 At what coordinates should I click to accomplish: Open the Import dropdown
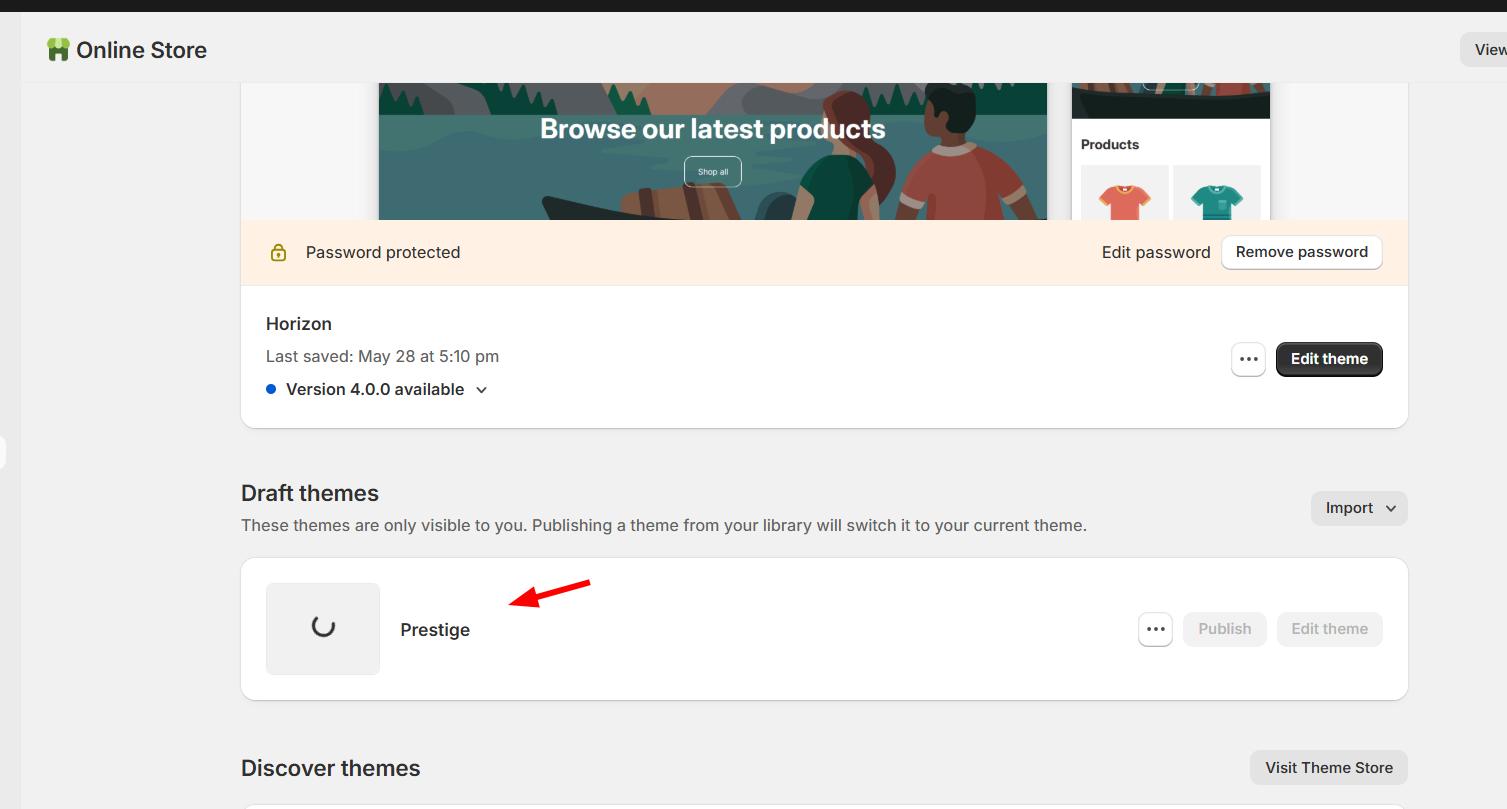click(1359, 508)
